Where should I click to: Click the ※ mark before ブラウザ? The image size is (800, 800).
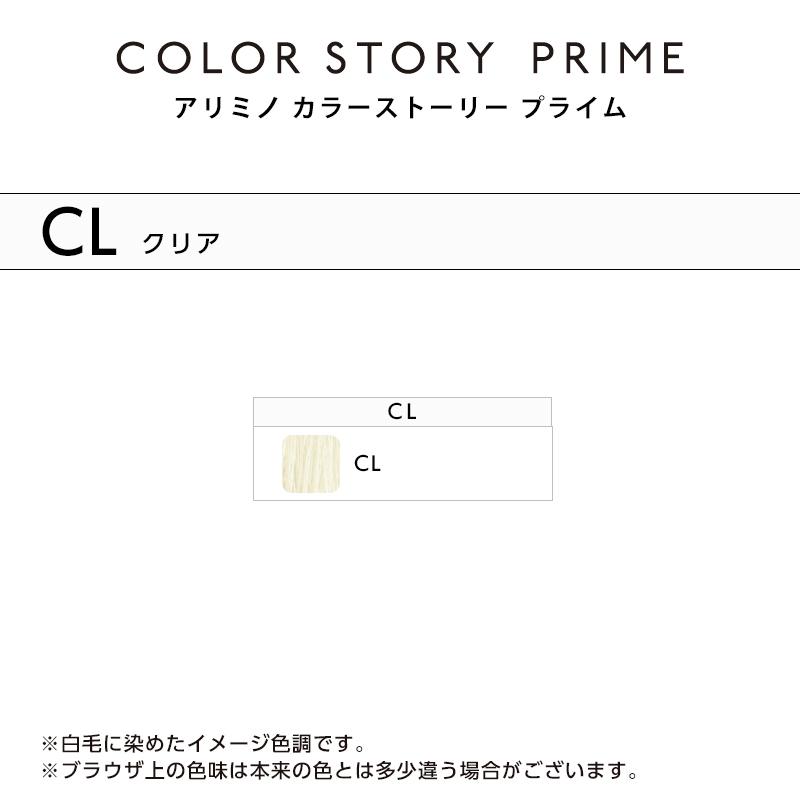click(50, 771)
